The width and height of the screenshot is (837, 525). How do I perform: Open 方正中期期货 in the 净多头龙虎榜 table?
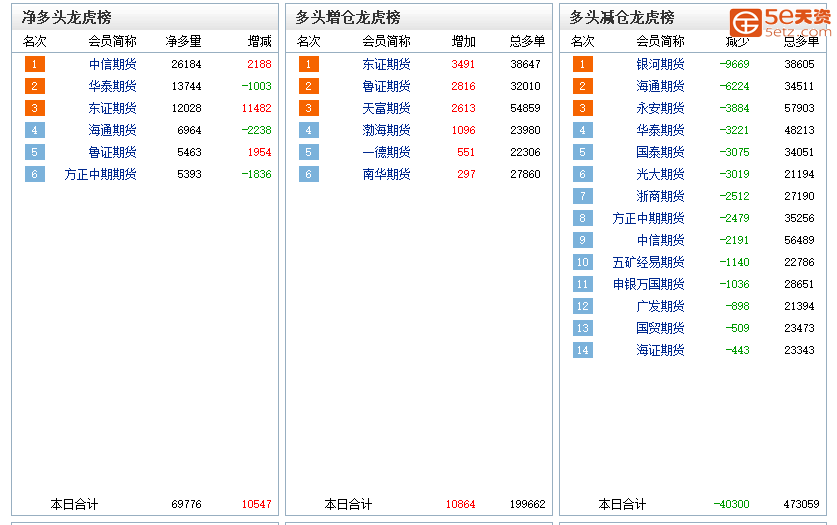(100, 174)
